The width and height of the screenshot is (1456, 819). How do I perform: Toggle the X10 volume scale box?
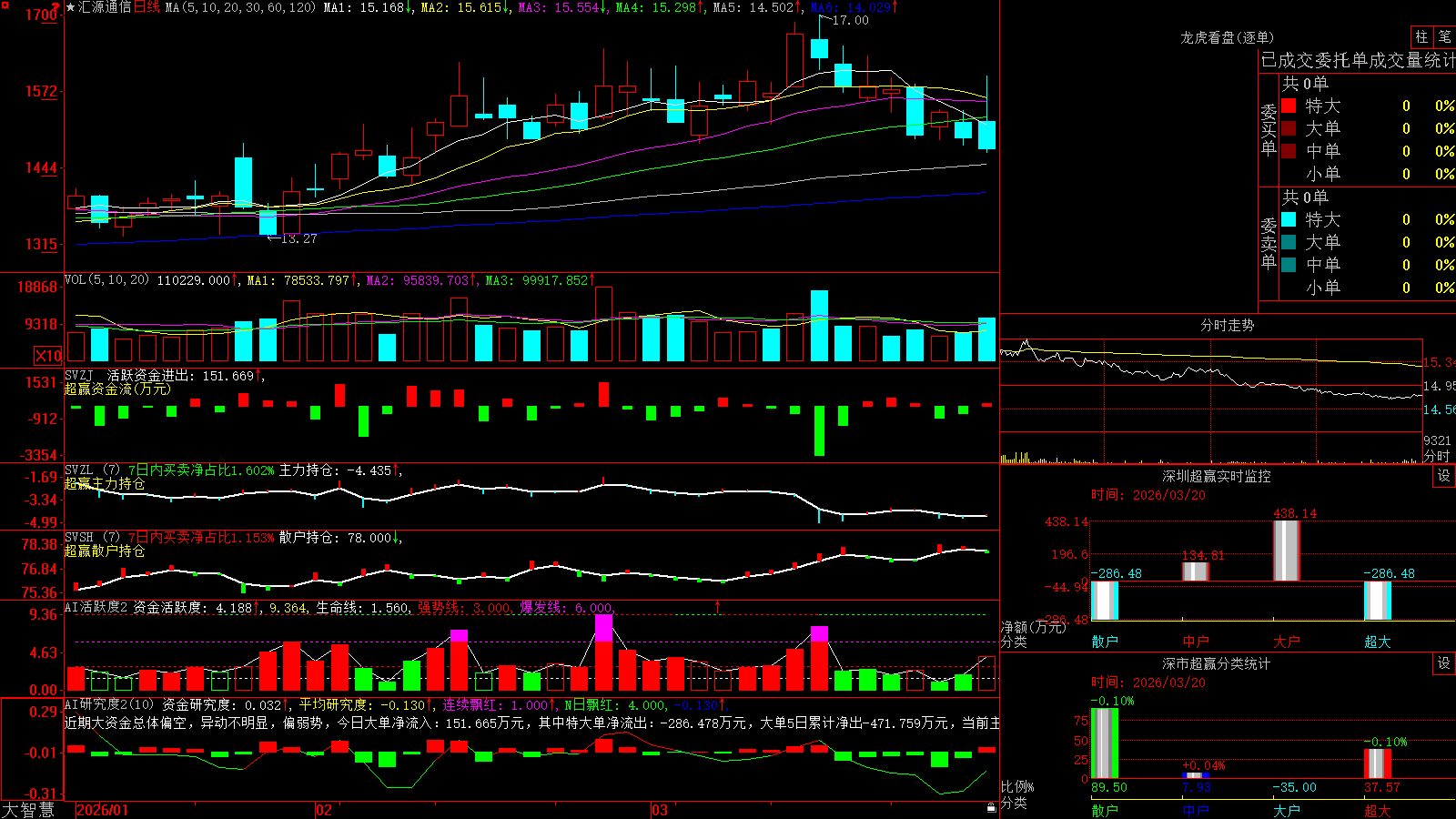pos(48,356)
